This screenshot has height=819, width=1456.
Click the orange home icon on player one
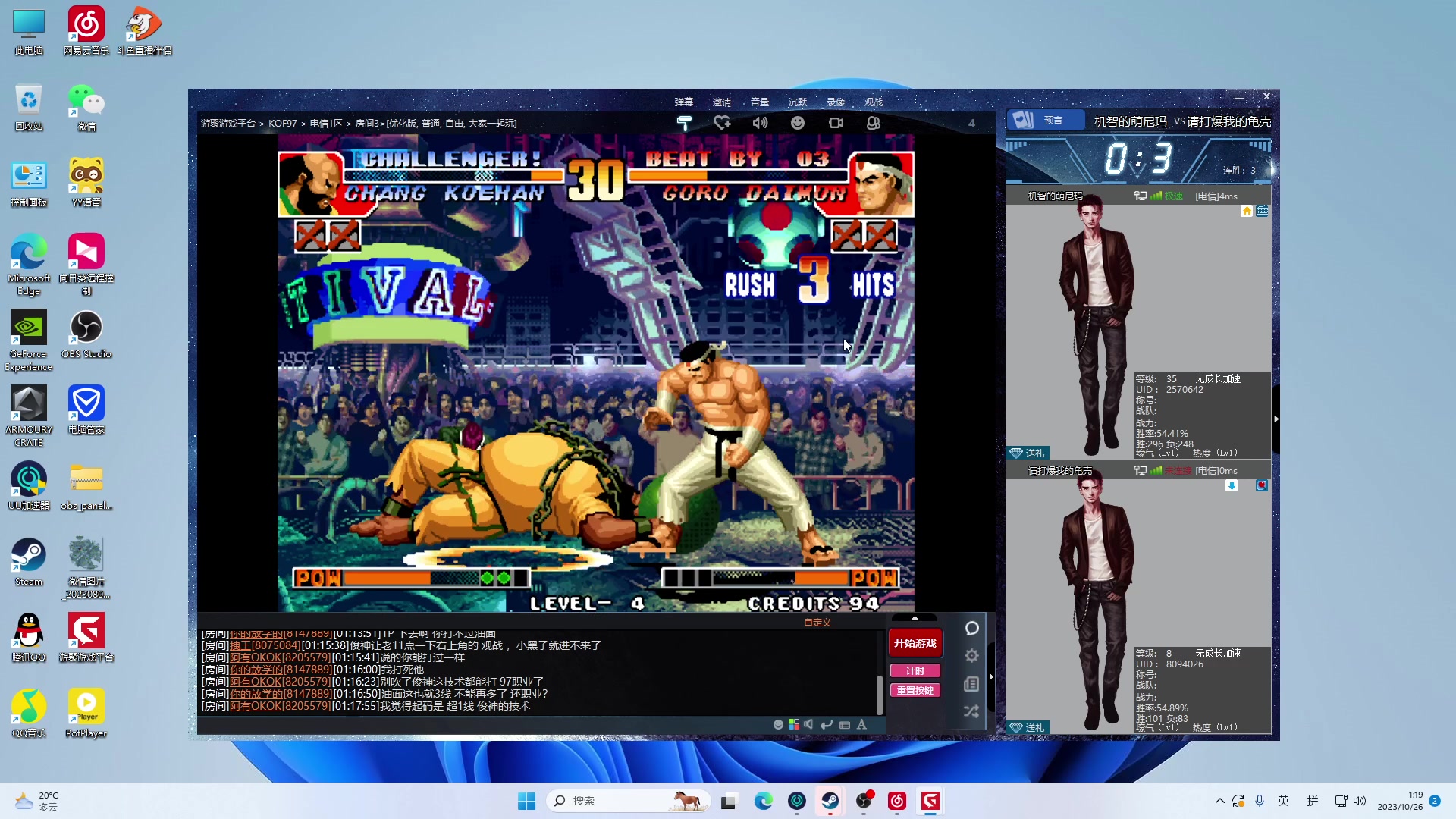(1247, 211)
